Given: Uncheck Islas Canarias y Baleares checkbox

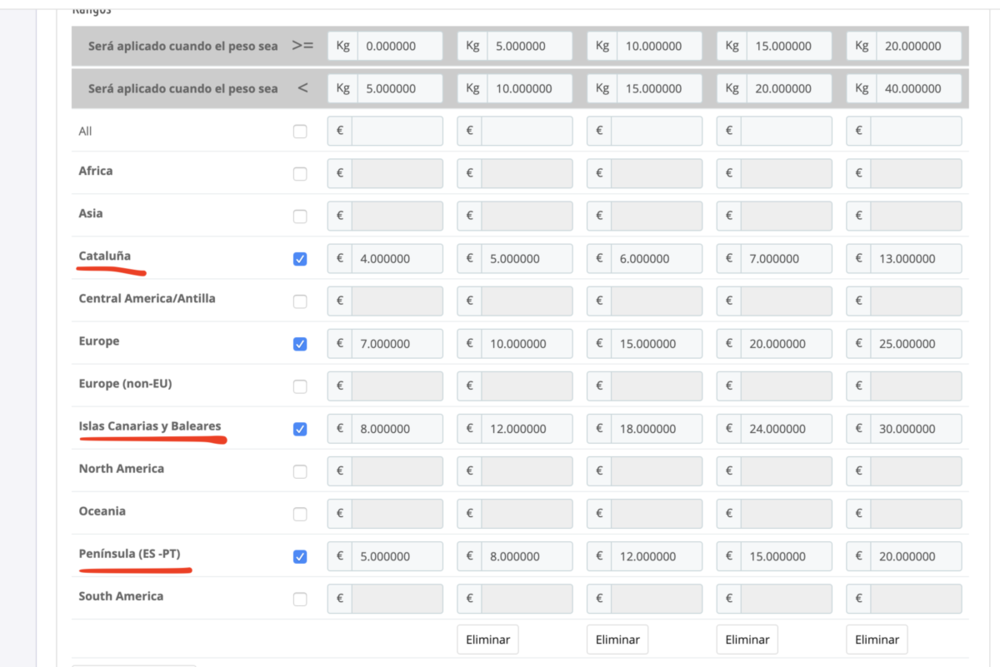Looking at the screenshot, I should click(x=300, y=429).
